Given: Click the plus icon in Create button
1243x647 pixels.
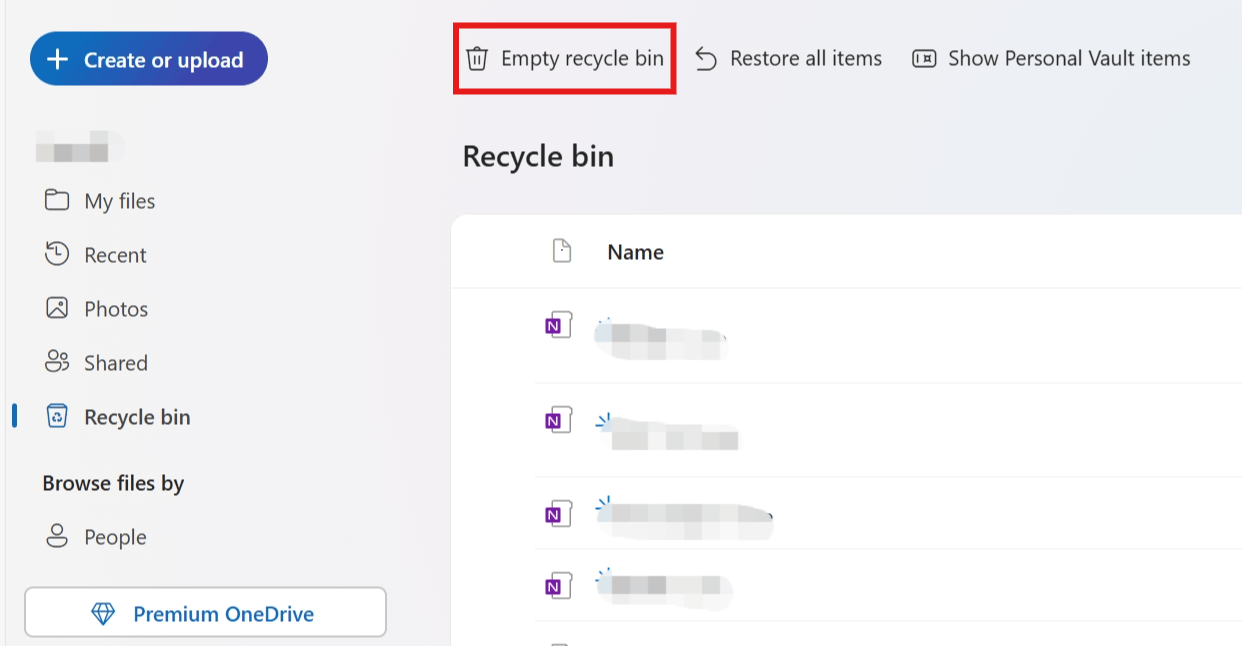Looking at the screenshot, I should point(58,60).
